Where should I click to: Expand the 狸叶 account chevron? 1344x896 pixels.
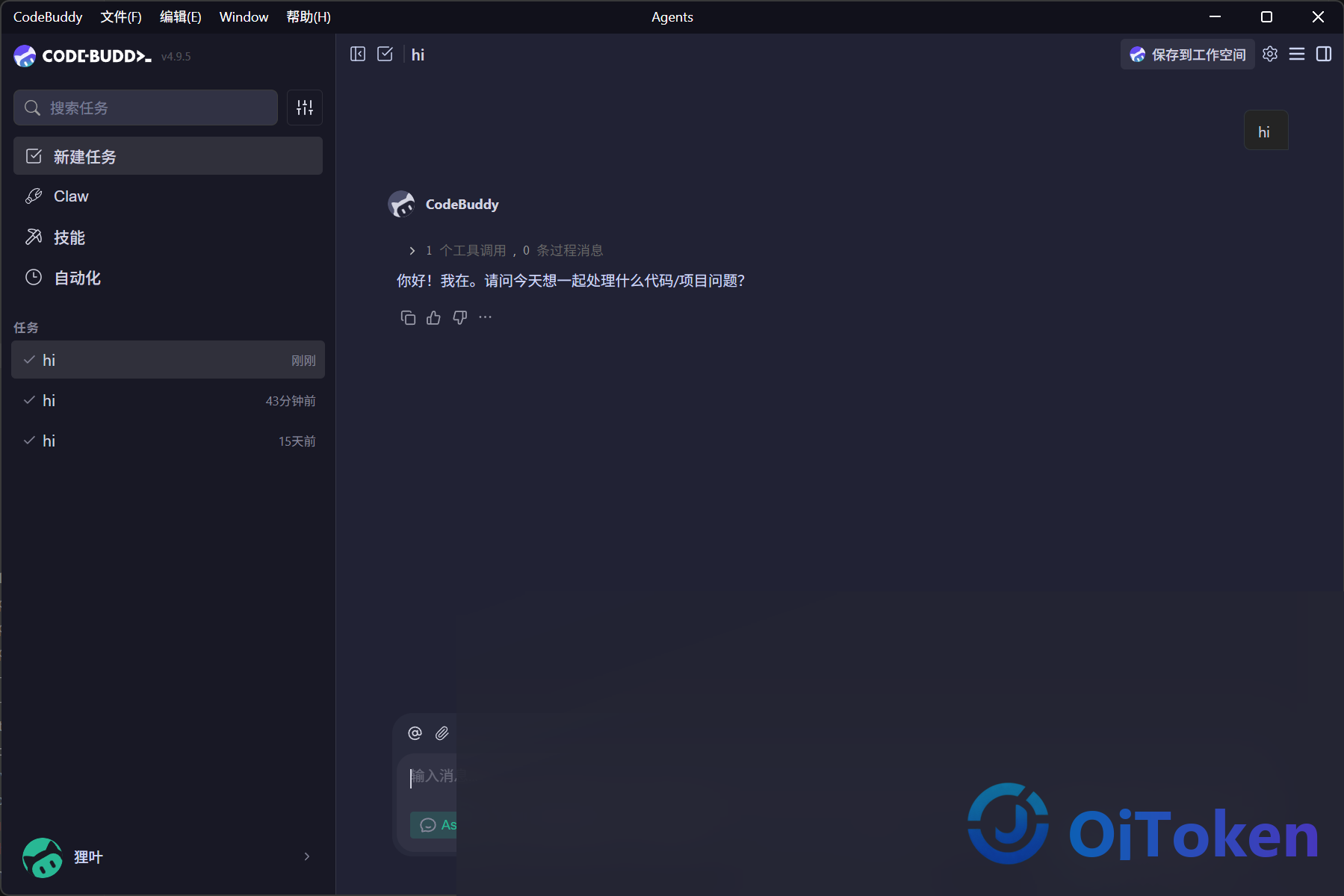point(307,856)
